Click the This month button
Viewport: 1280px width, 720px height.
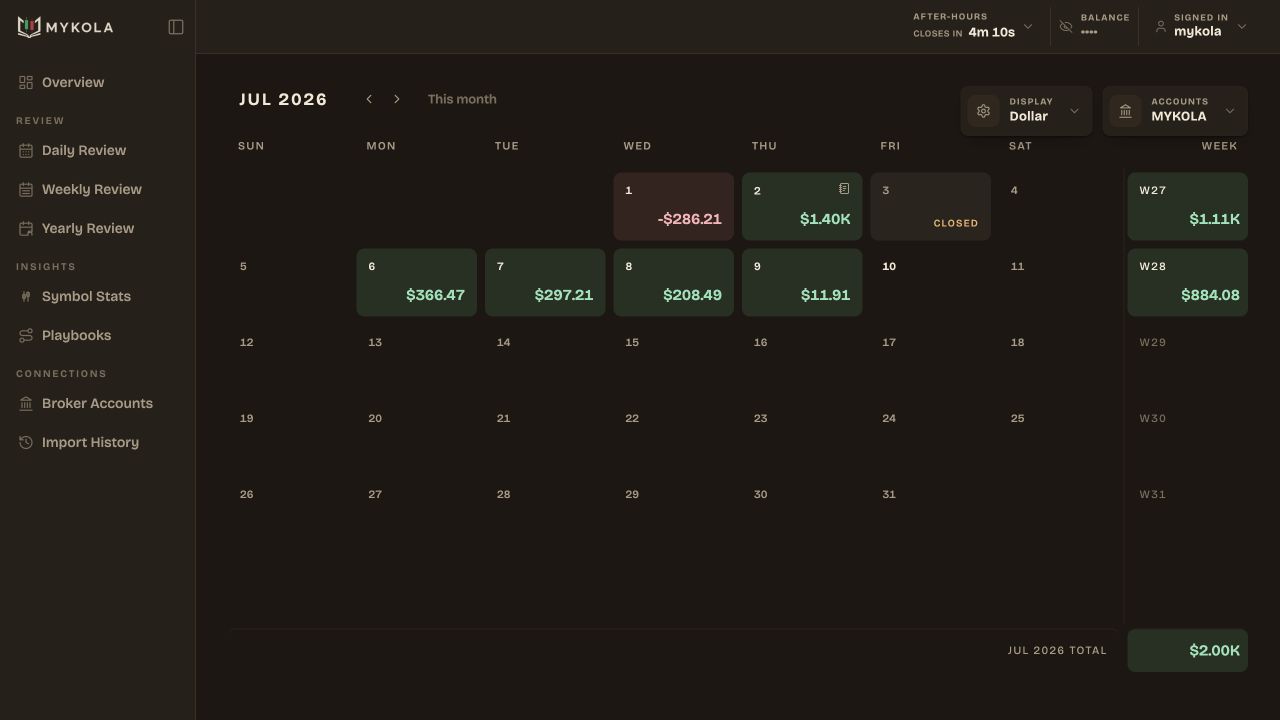click(x=462, y=99)
